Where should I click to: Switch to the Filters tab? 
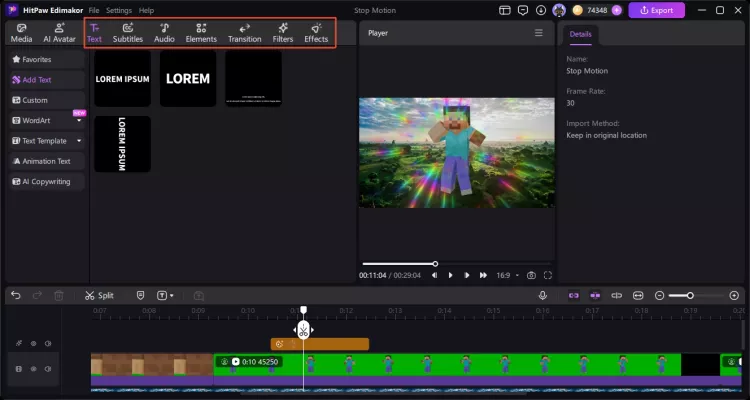(x=283, y=33)
